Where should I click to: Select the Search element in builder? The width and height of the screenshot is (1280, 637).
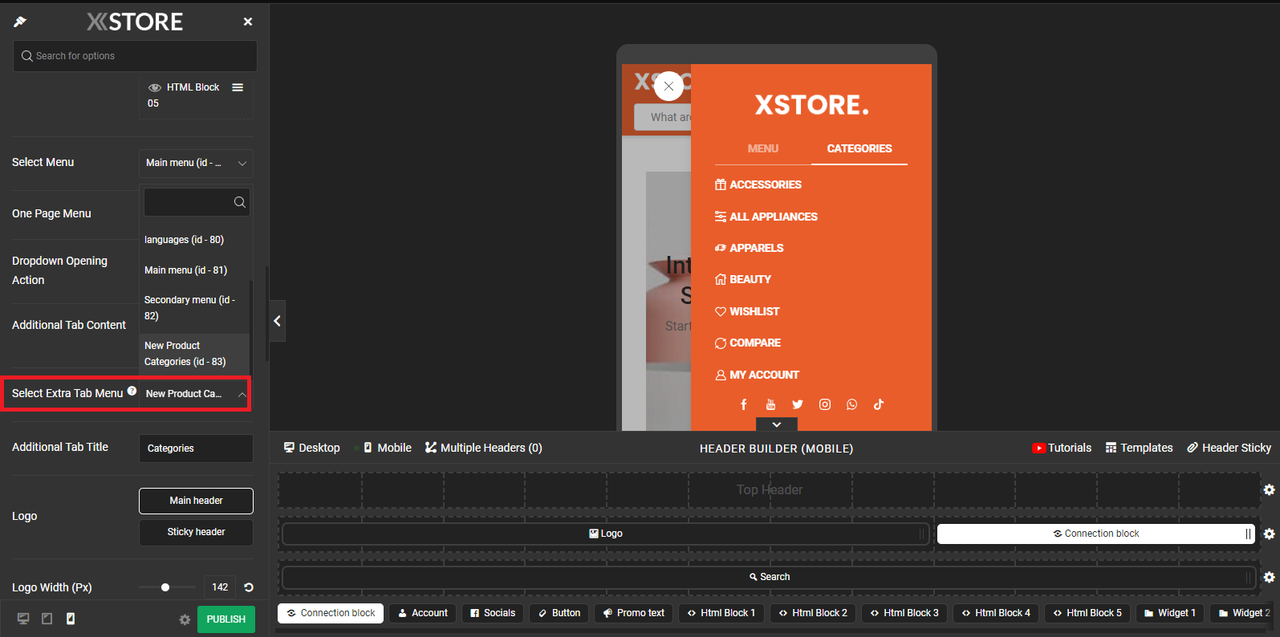(x=768, y=577)
